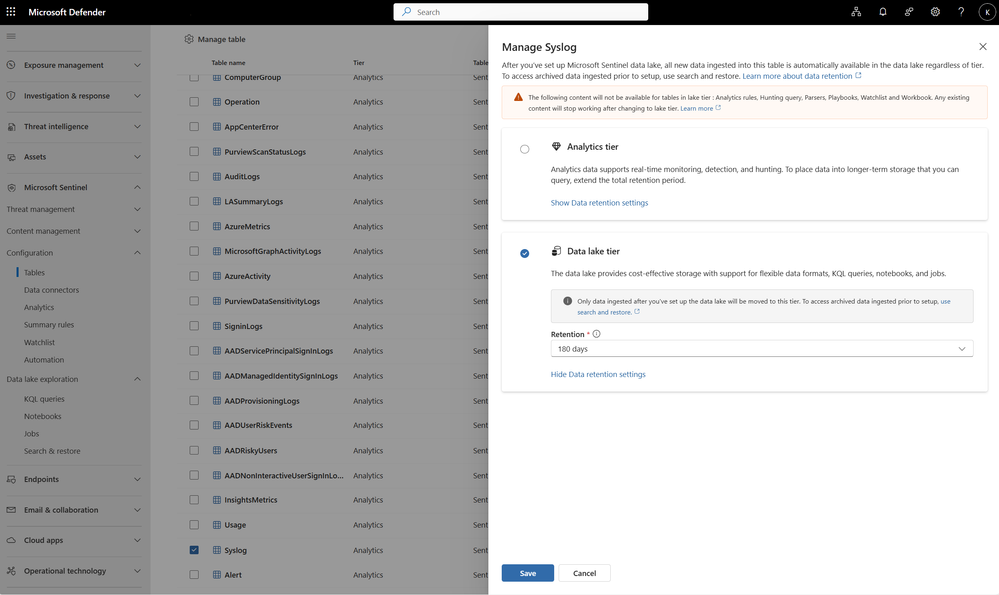Click the Investigation & response shield icon
999x595 pixels.
tap(11, 96)
